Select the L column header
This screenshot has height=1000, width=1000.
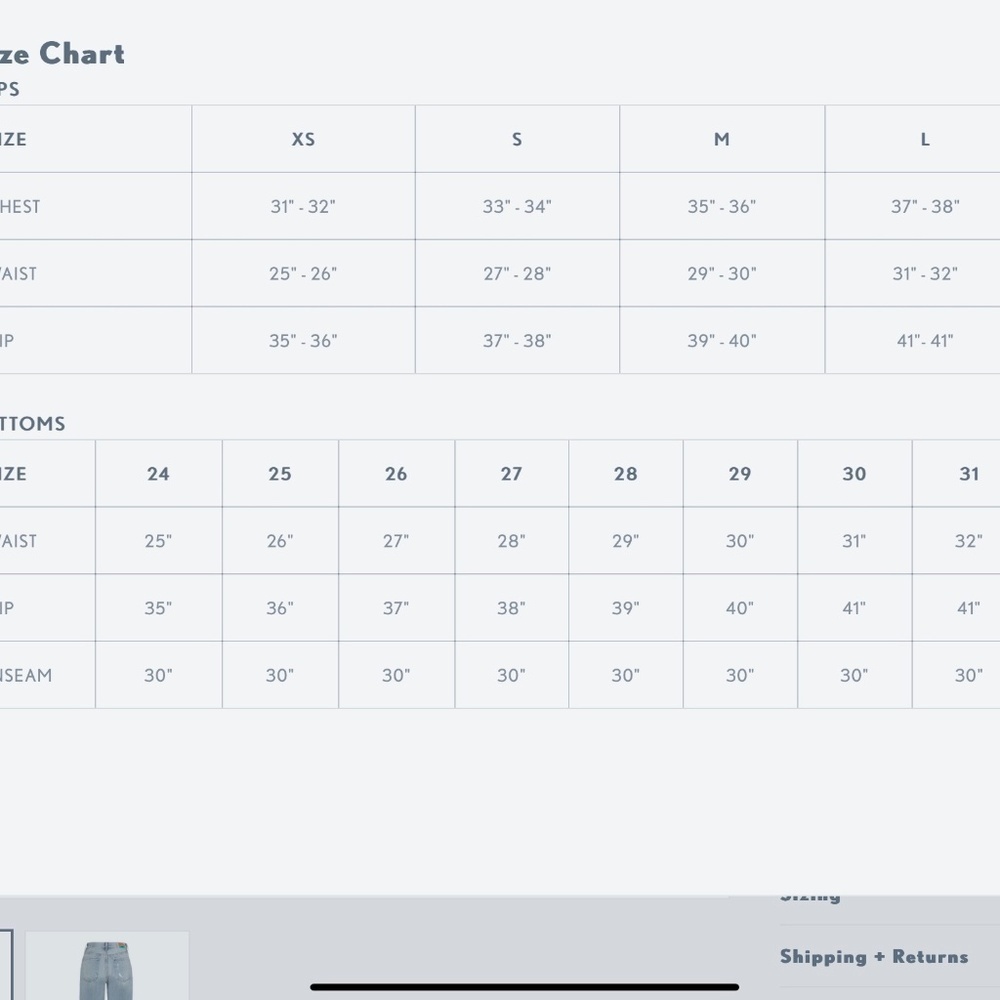[x=925, y=139]
